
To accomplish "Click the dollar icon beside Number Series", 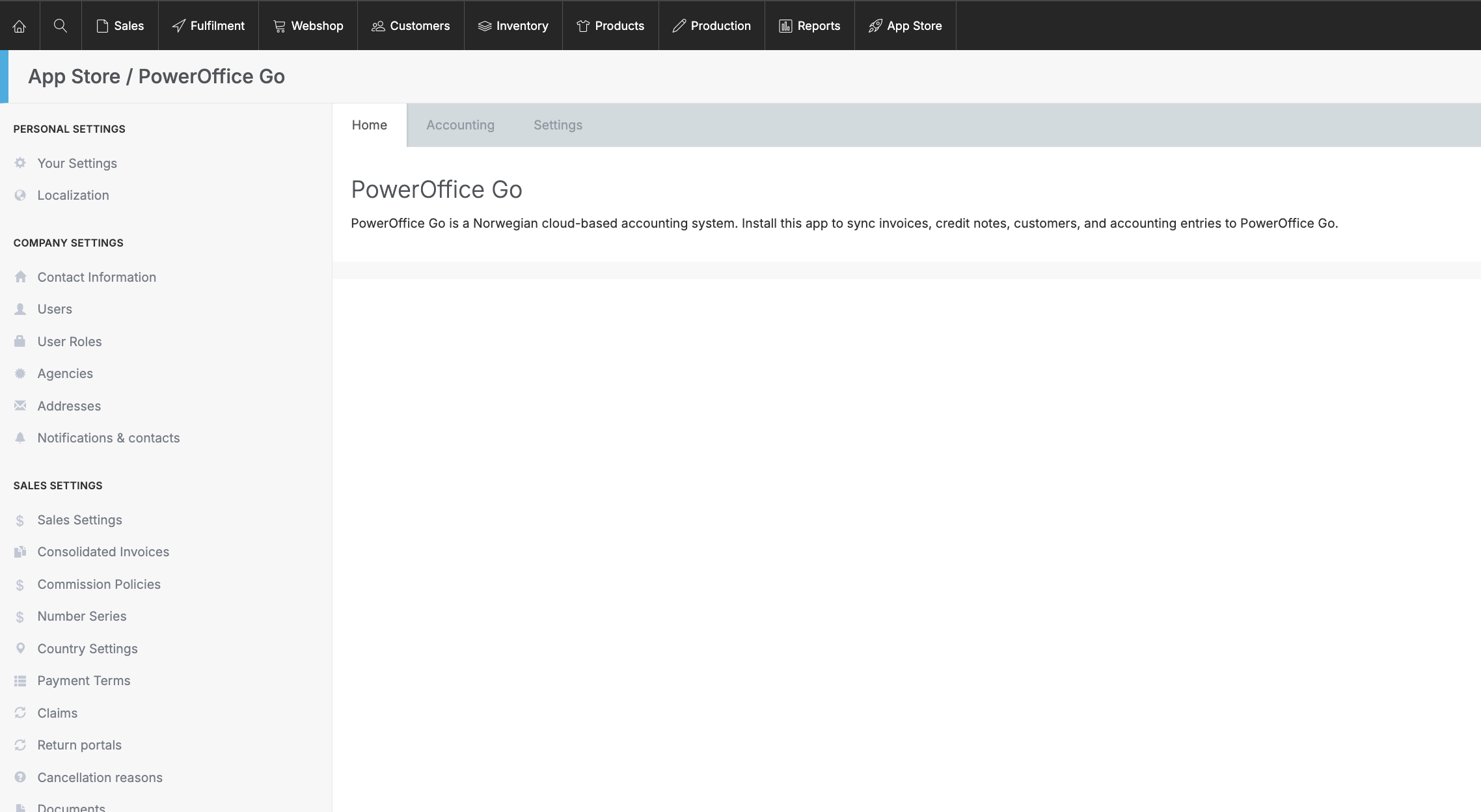I will click(20, 617).
